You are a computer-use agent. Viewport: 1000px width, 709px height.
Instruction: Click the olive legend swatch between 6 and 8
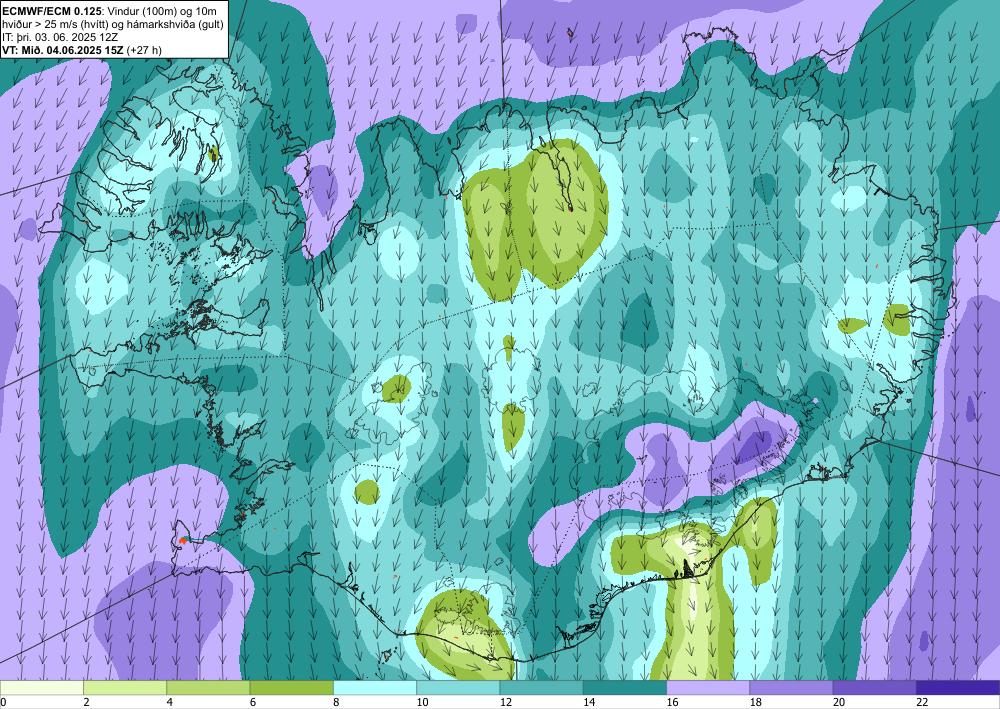point(291,688)
